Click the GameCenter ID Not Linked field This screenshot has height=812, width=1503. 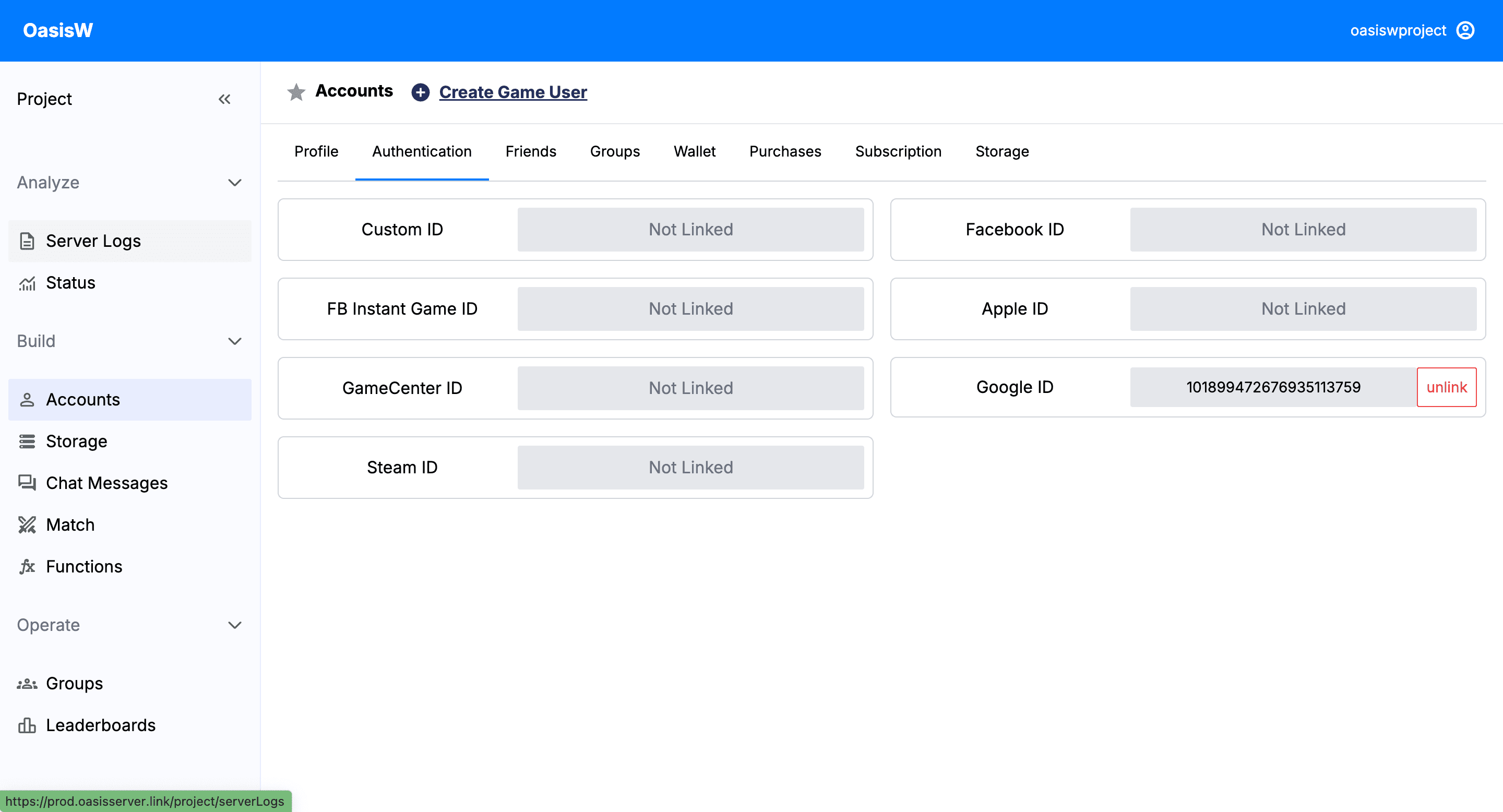[691, 388]
